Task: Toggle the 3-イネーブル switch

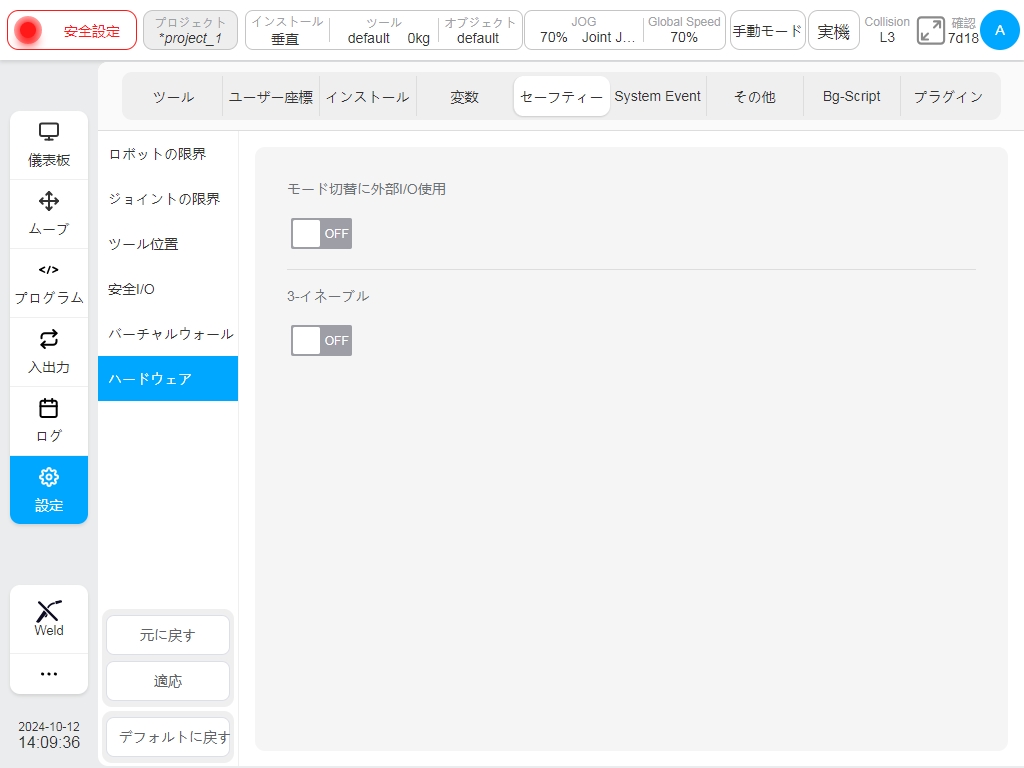Action: point(321,340)
